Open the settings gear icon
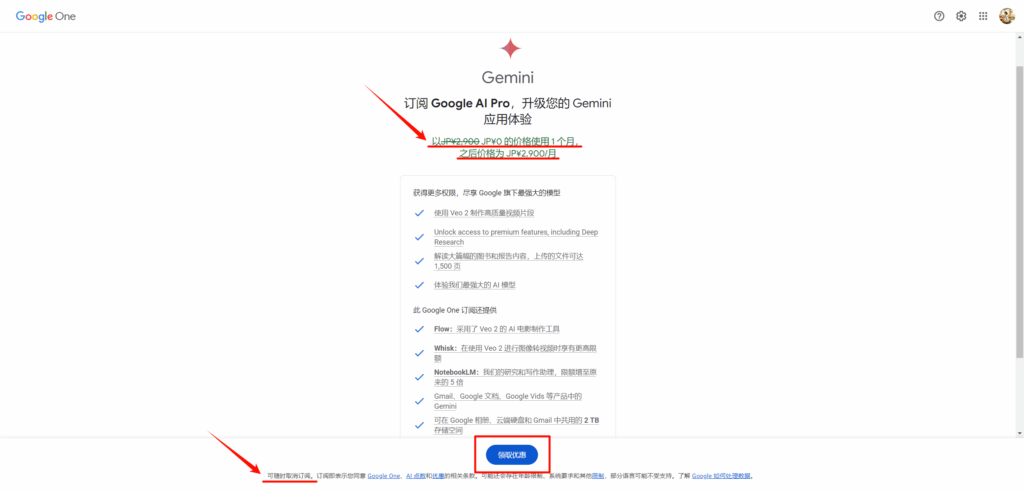 coord(961,16)
